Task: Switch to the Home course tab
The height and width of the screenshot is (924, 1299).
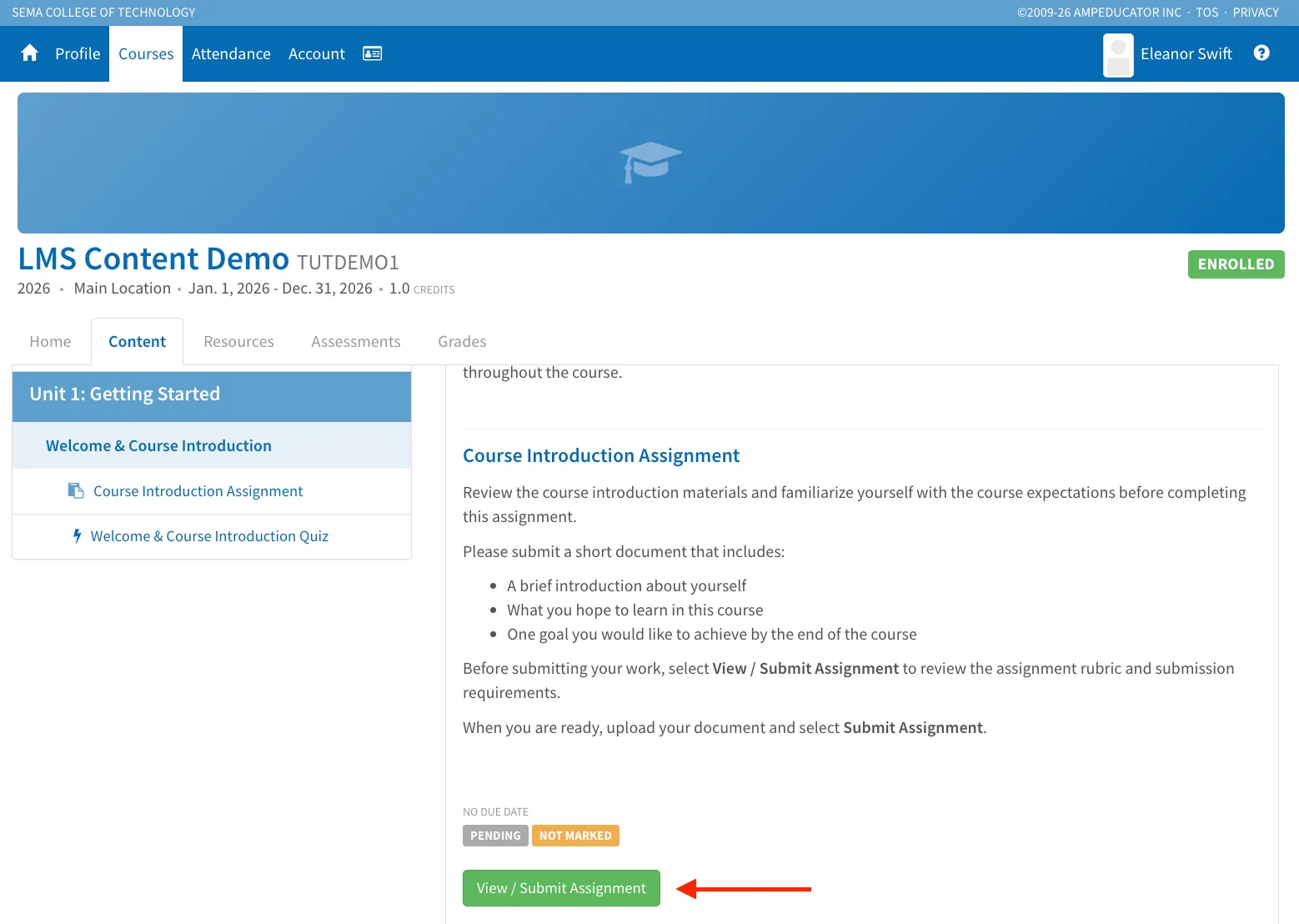Action: (x=50, y=342)
